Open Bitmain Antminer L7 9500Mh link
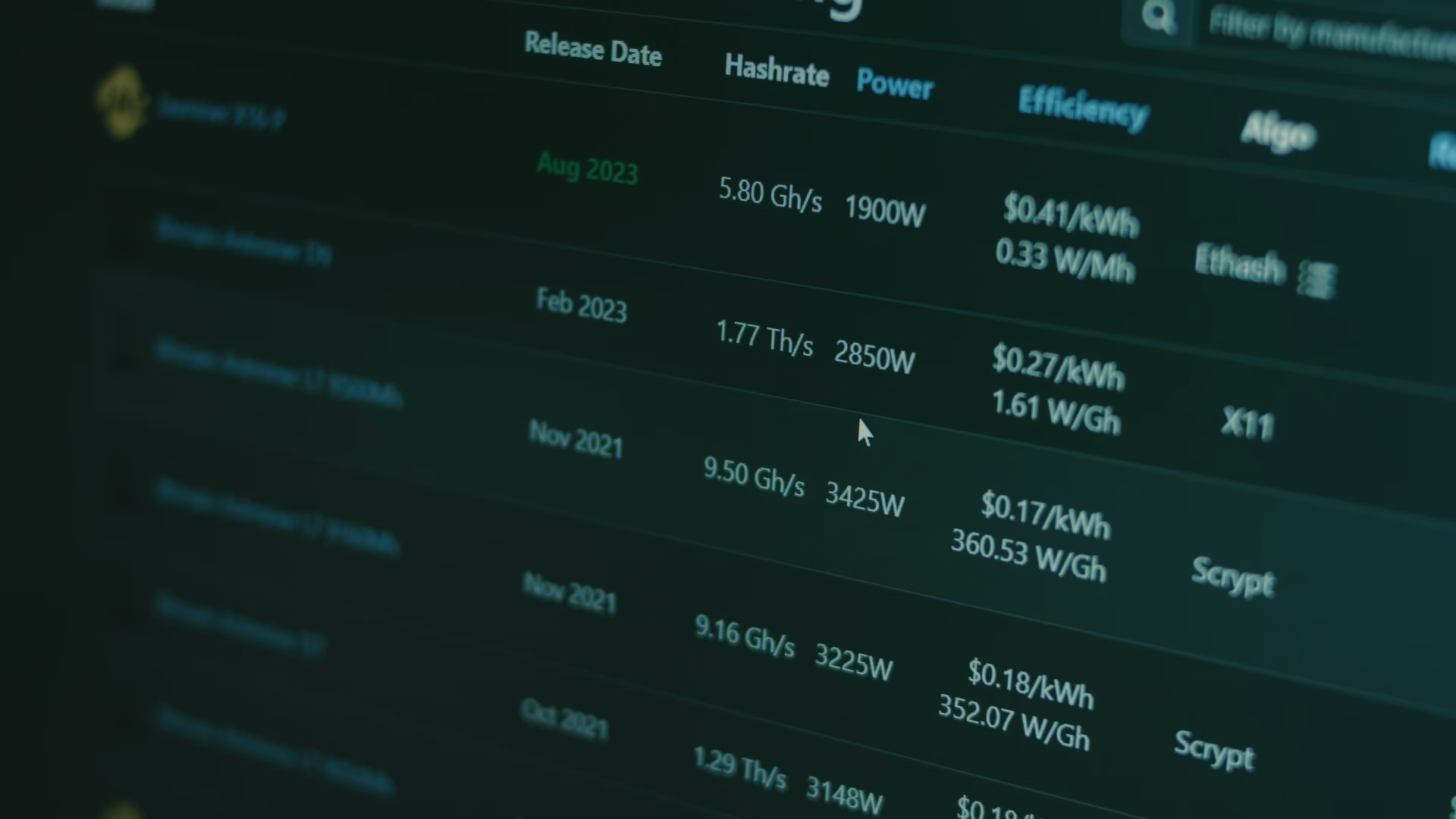 pyautogui.click(x=279, y=373)
